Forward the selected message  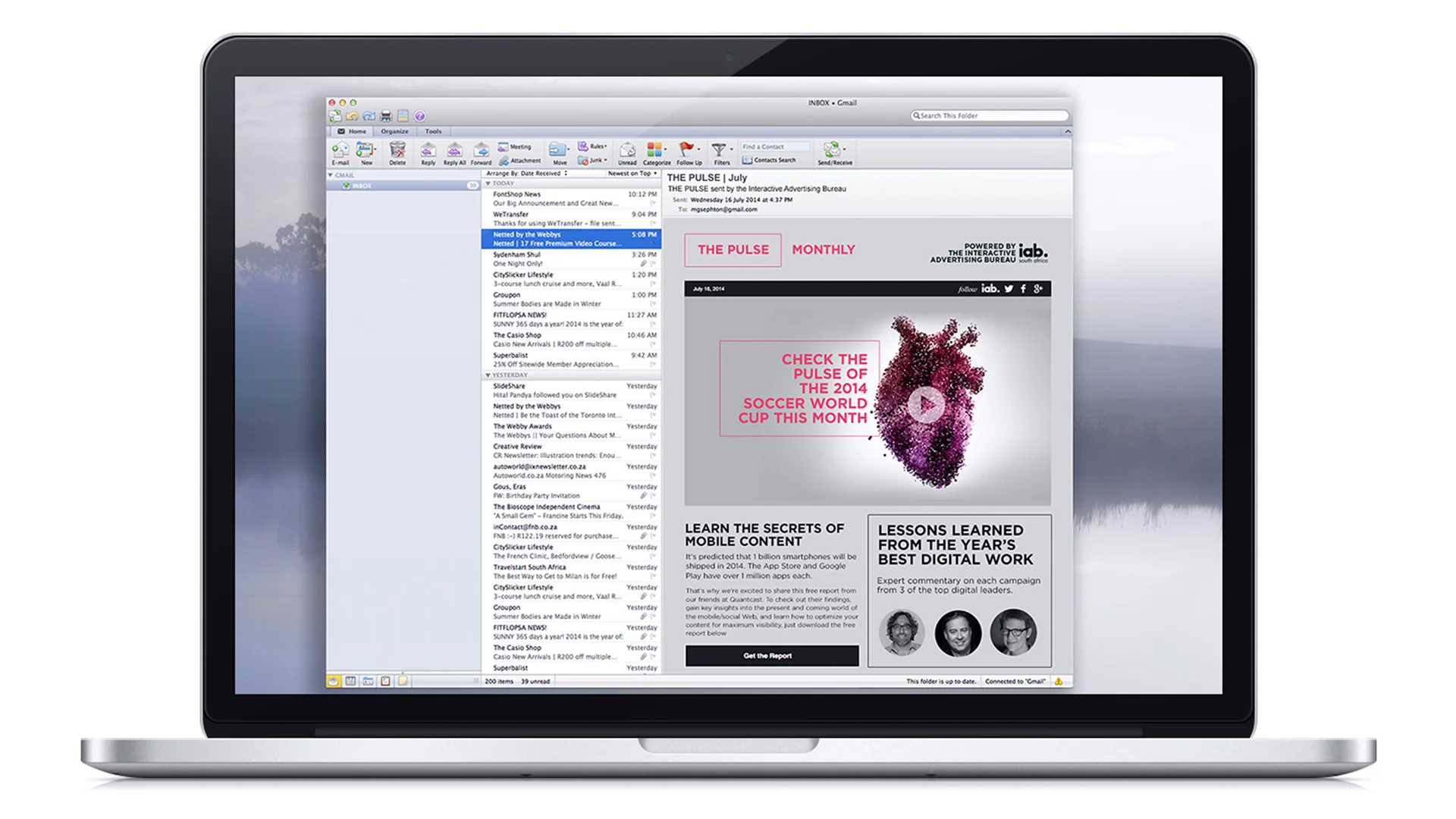point(482,152)
